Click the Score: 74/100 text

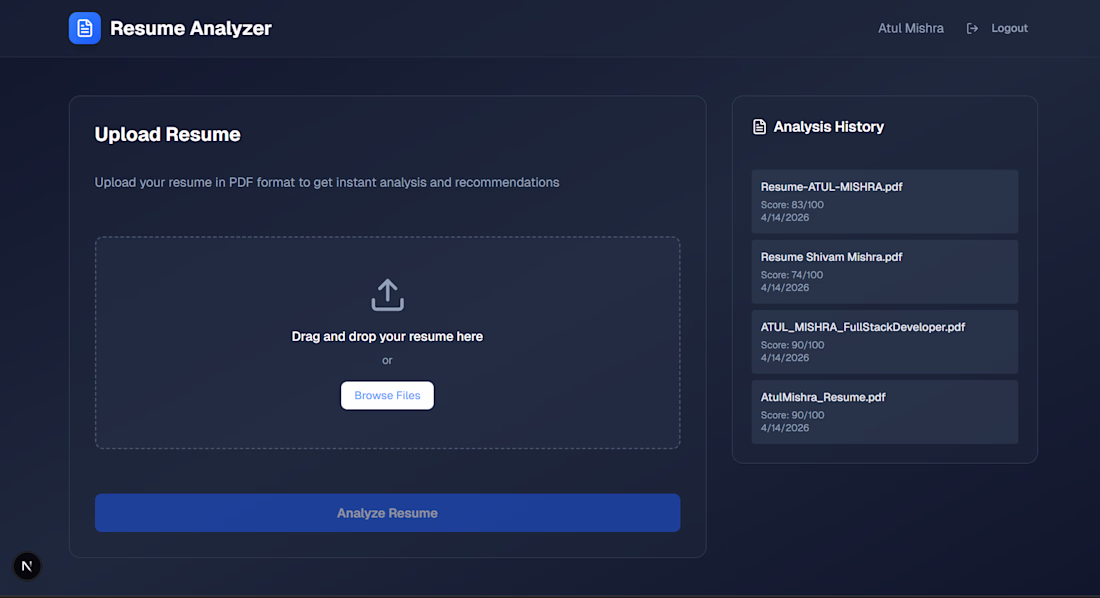tap(792, 275)
